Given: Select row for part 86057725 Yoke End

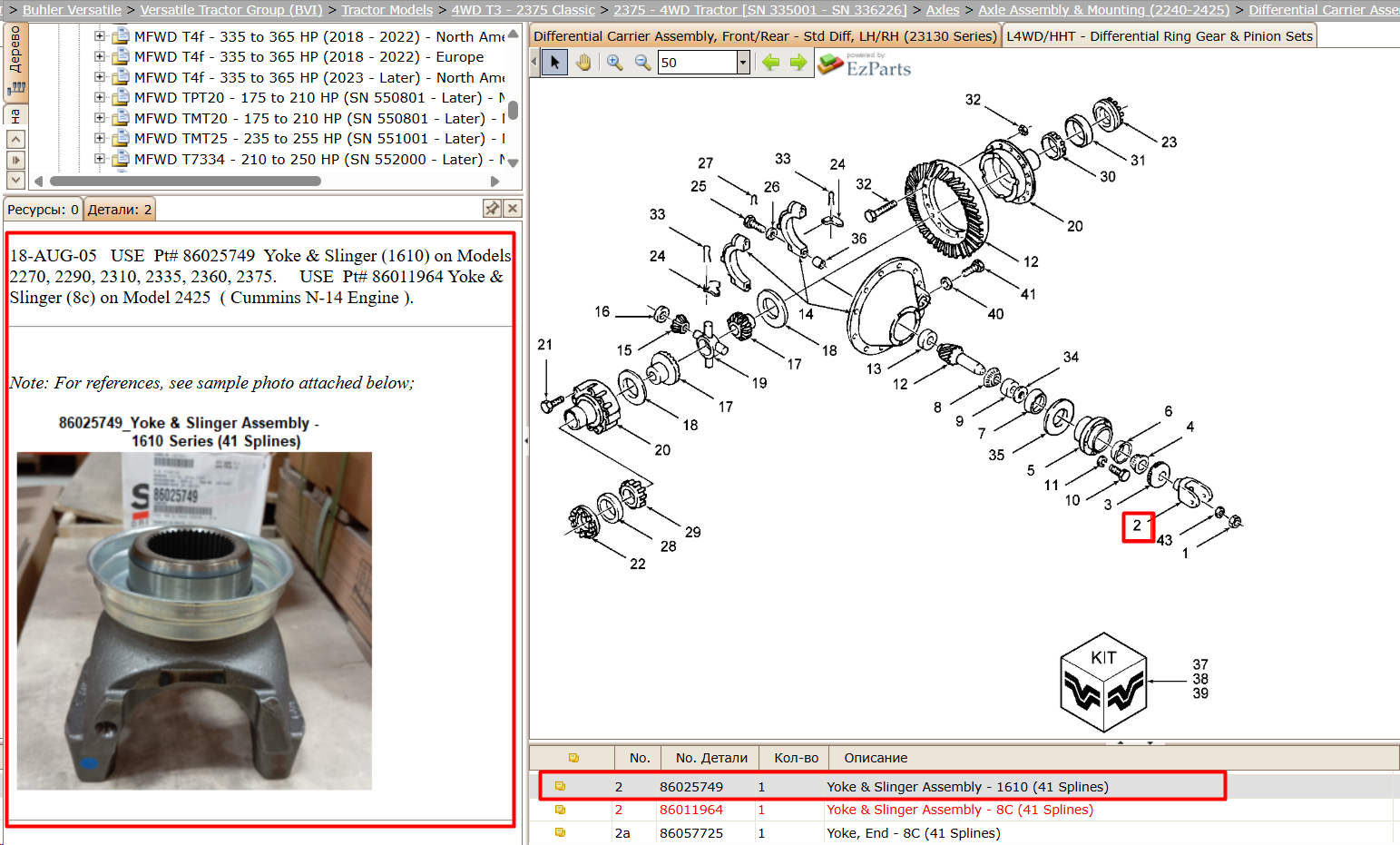Looking at the screenshot, I should point(964,833).
